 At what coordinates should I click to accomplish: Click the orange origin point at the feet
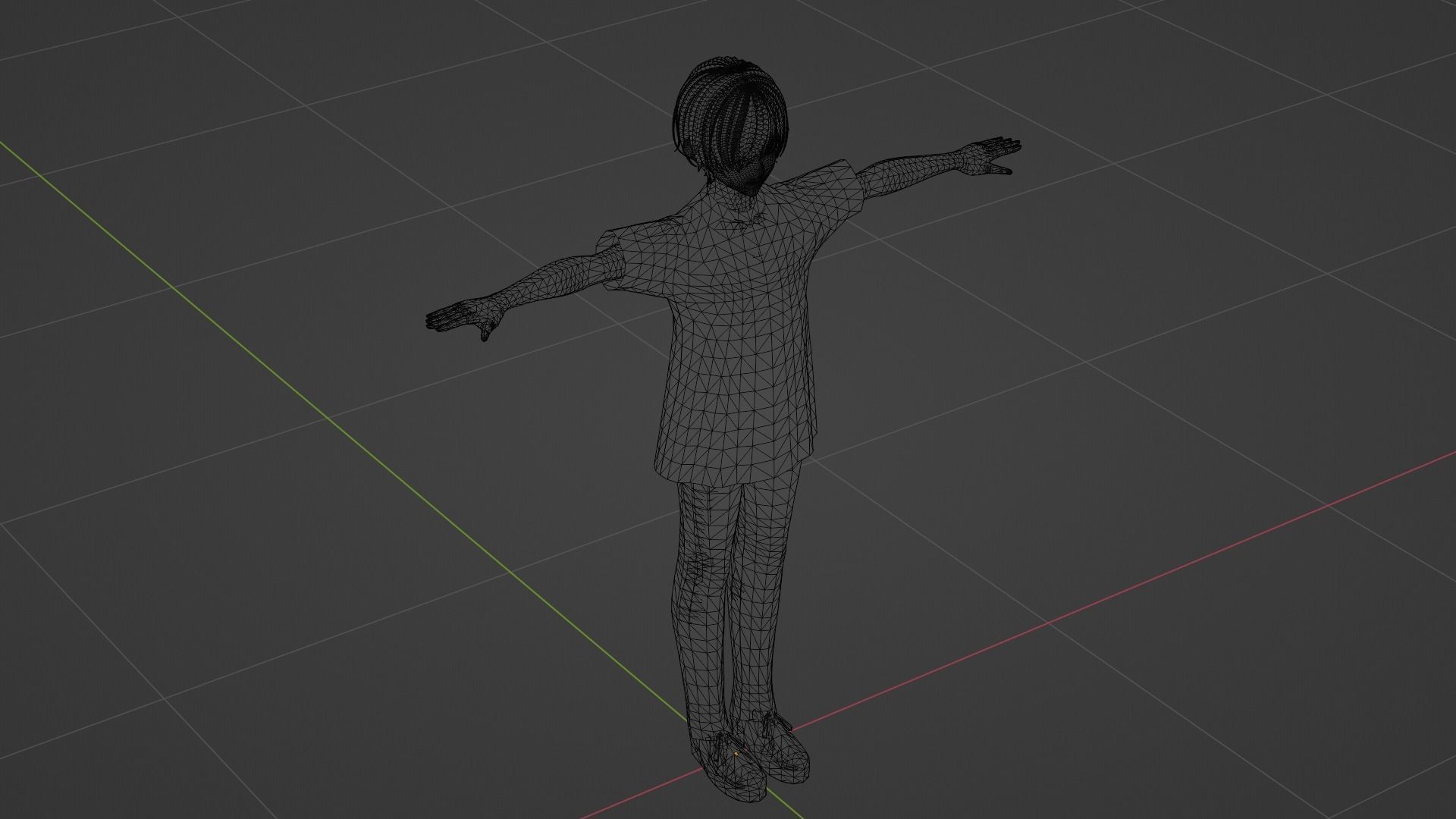pos(736,754)
